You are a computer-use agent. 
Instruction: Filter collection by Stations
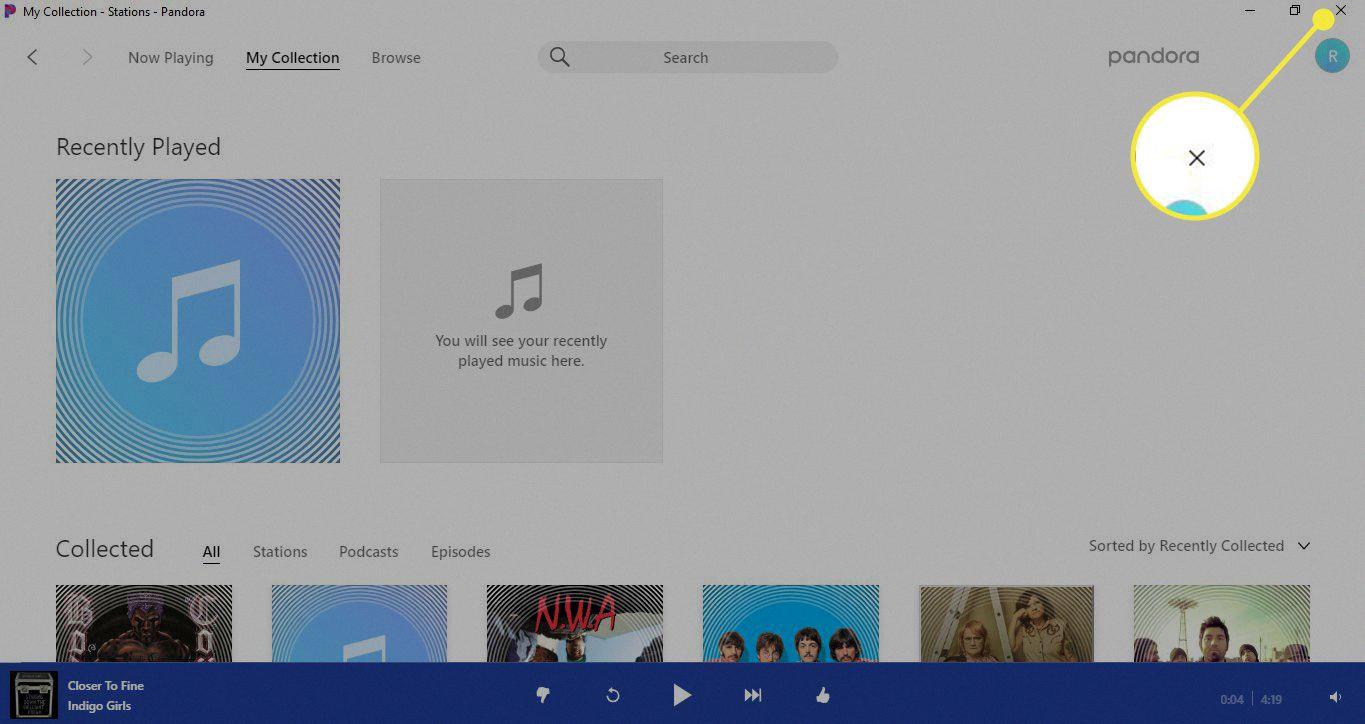(280, 551)
